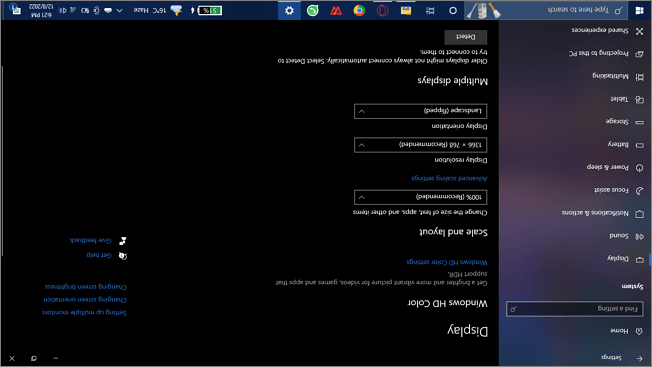
Task: Open the Storage sidebar icon
Action: pos(640,122)
